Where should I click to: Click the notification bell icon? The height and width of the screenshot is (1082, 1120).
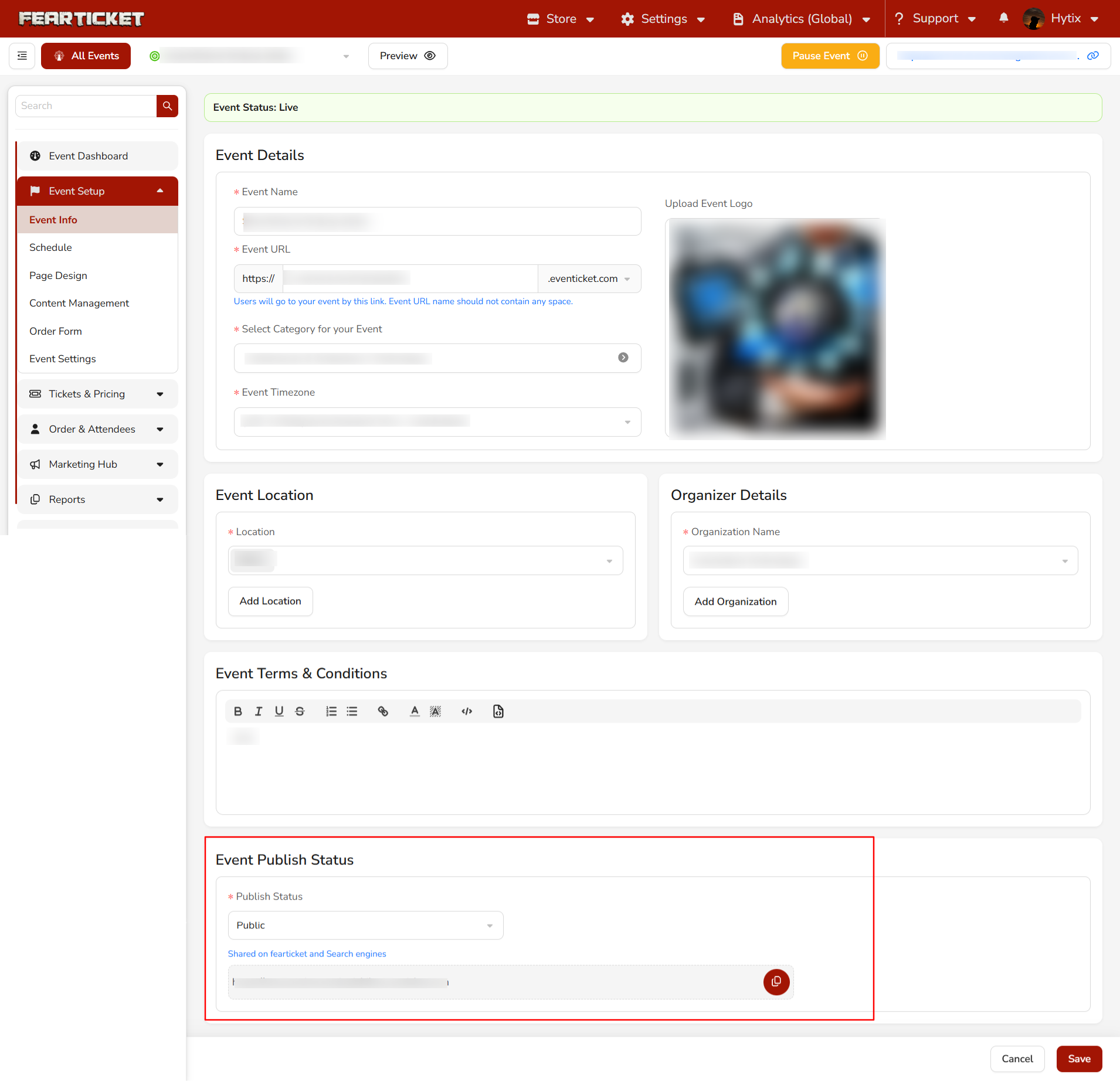[1003, 18]
